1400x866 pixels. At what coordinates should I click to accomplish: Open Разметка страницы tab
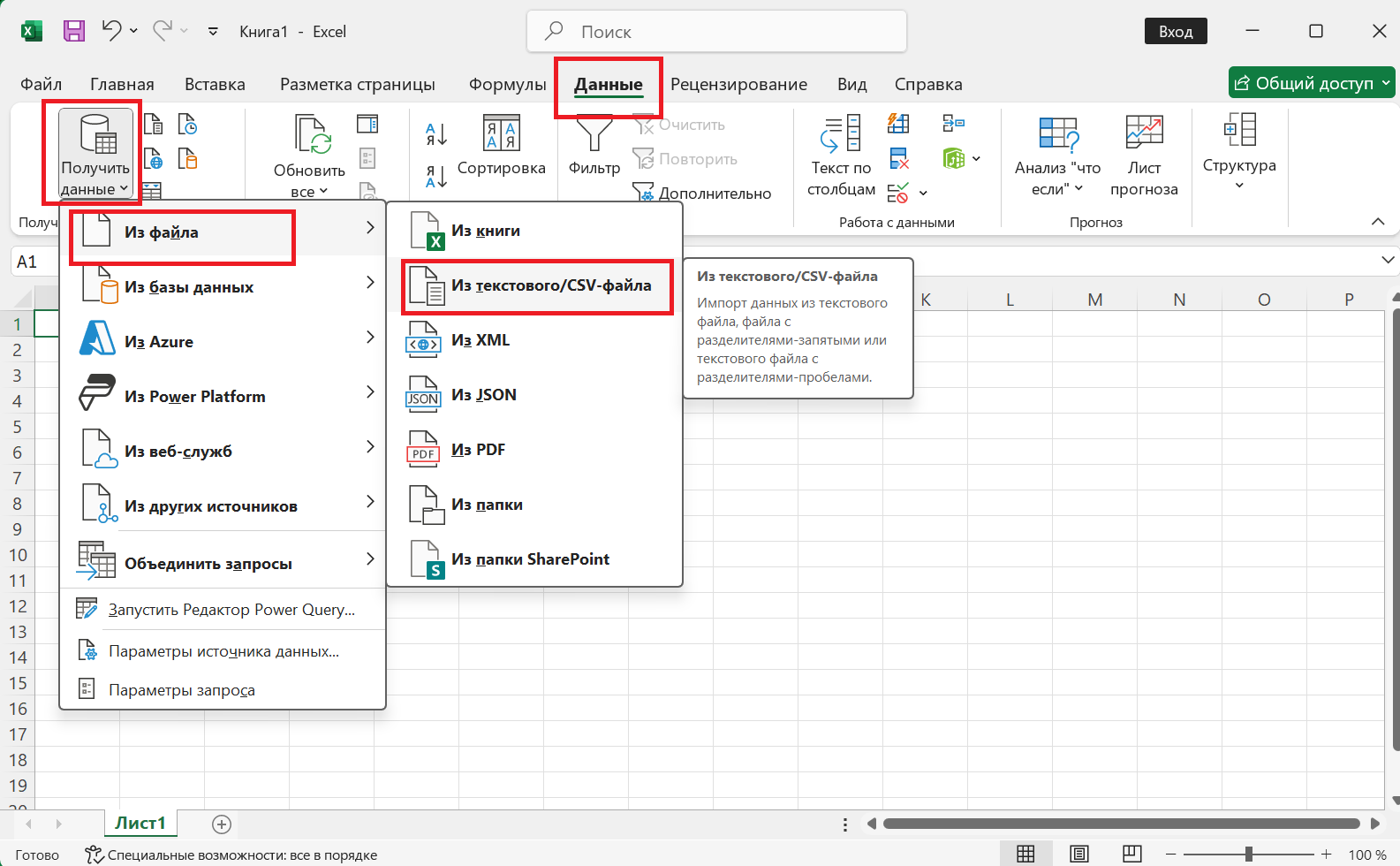(x=358, y=84)
